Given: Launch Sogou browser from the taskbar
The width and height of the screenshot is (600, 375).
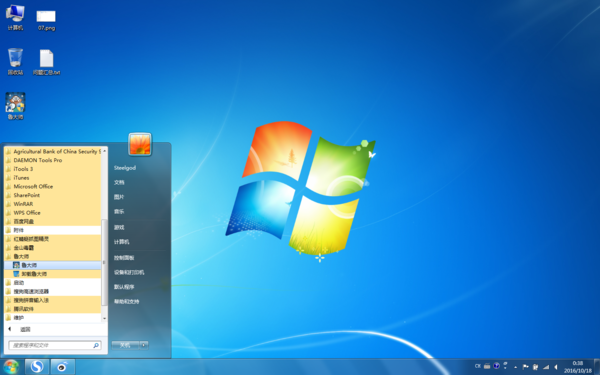Looking at the screenshot, I should click(x=37, y=367).
